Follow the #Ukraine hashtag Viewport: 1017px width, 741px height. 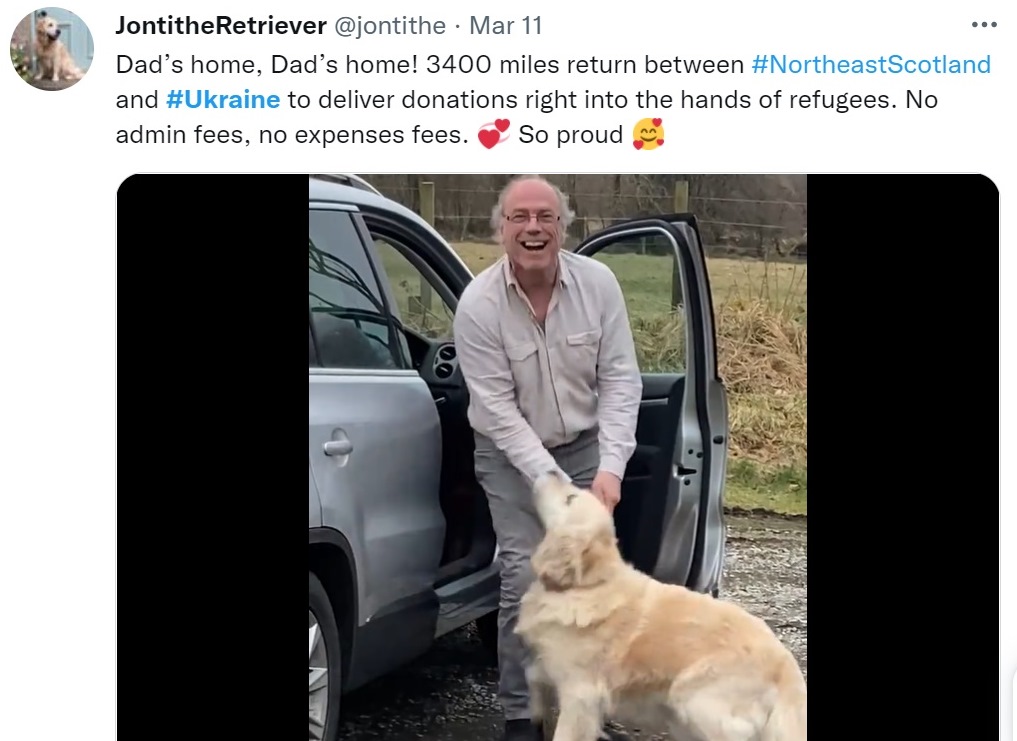(223, 99)
